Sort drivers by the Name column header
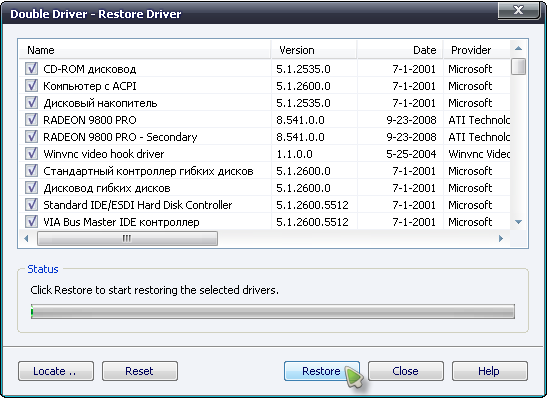The image size is (547, 398). [x=144, y=50]
